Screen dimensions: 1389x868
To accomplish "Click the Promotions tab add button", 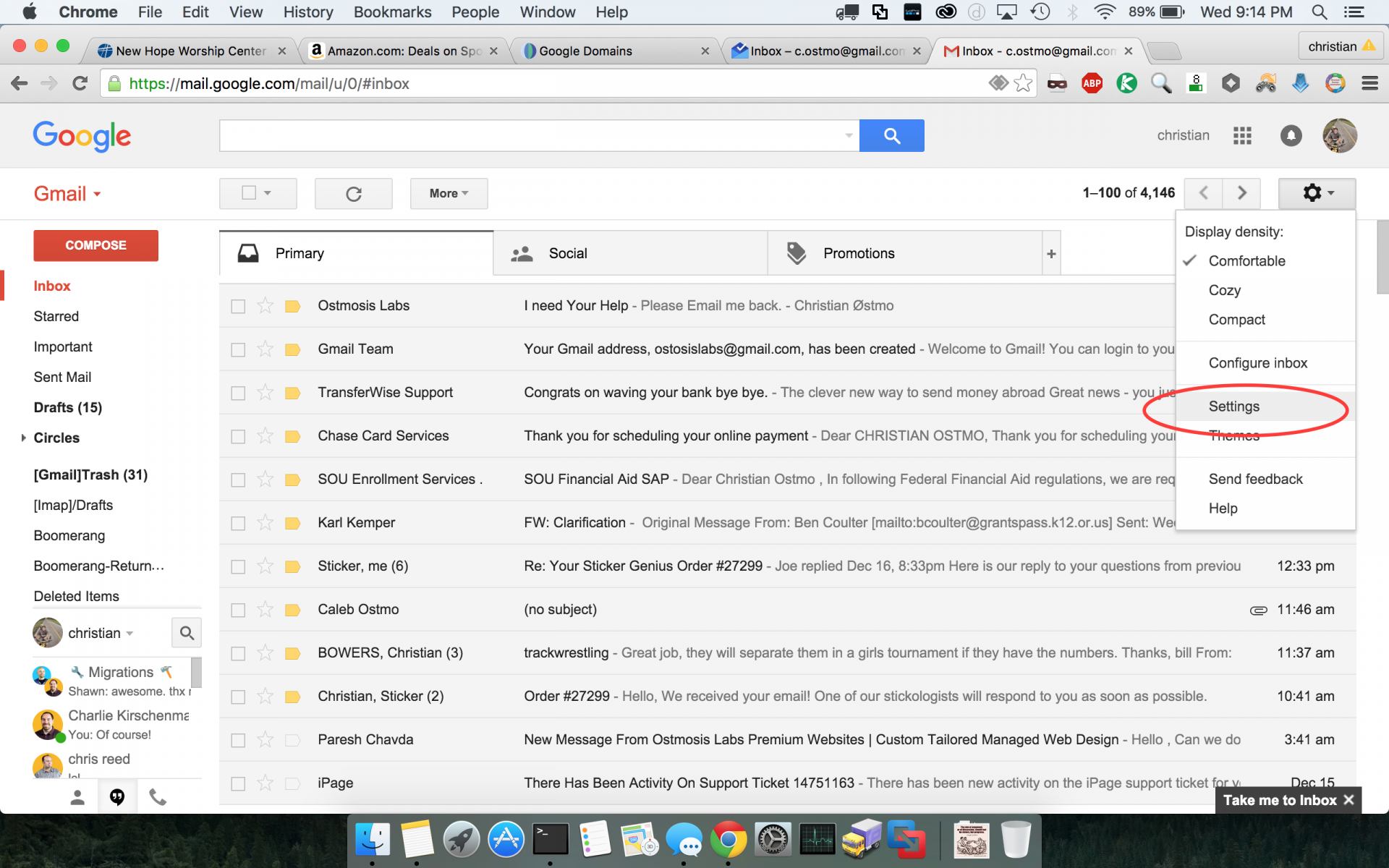I will pyautogui.click(x=1051, y=253).
